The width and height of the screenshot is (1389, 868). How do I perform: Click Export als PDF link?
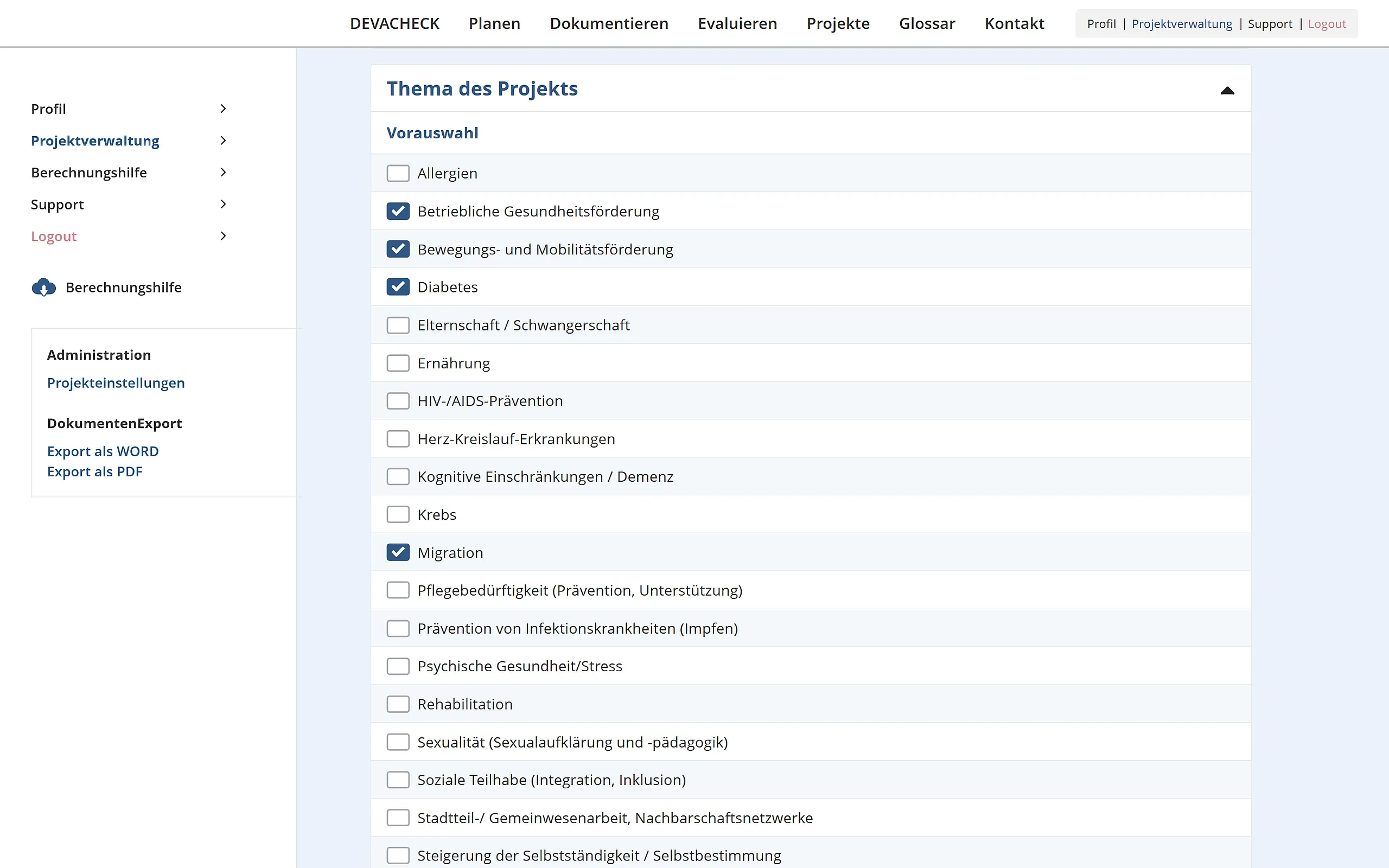click(95, 471)
